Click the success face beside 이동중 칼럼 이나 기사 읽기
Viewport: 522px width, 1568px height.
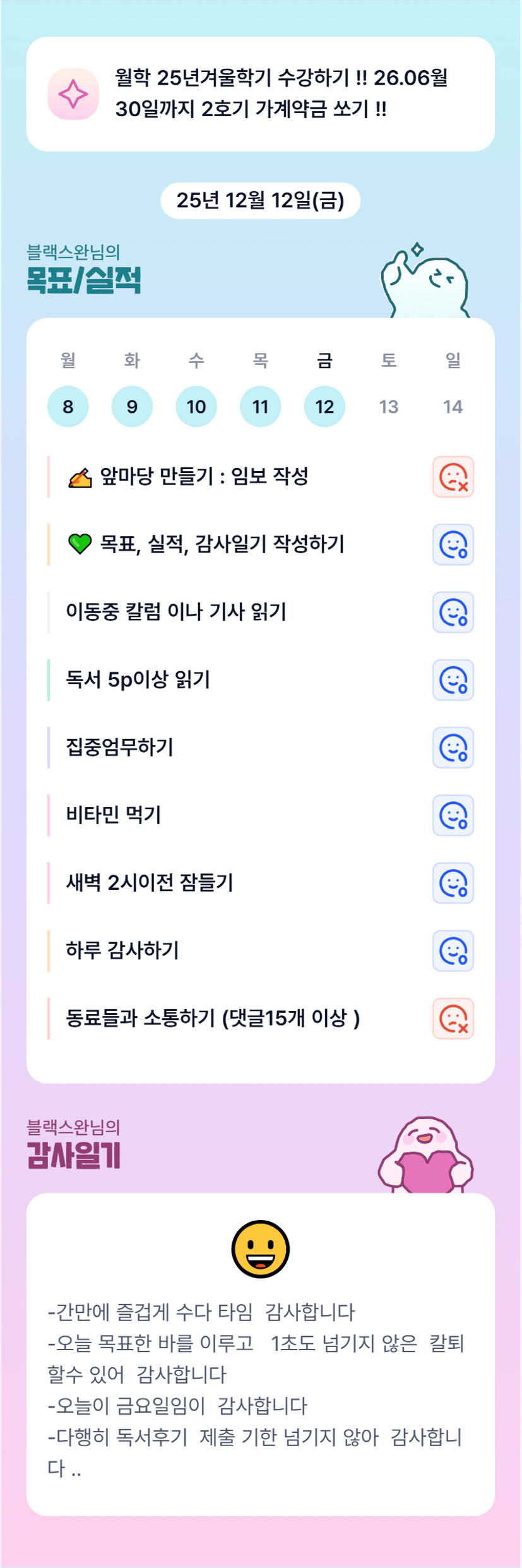pyautogui.click(x=453, y=612)
